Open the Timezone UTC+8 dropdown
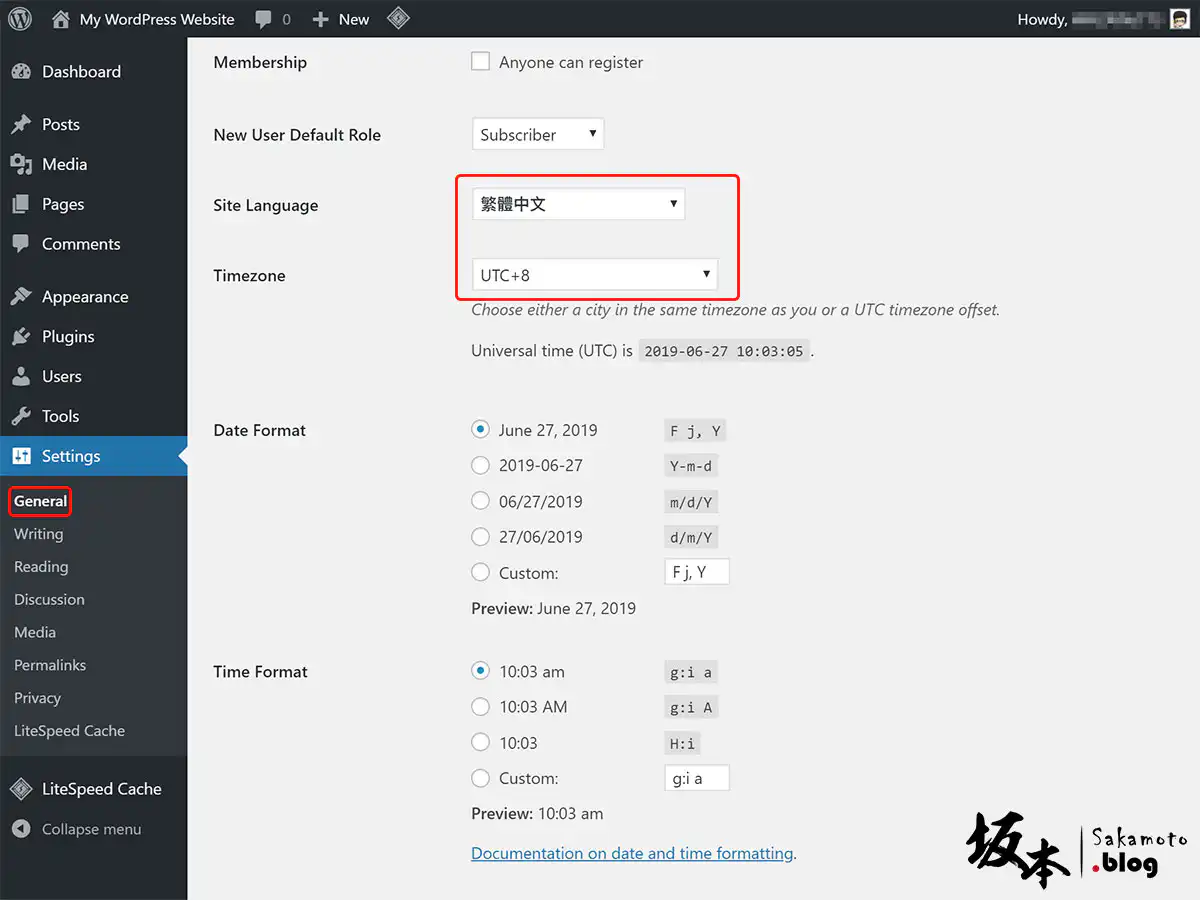Image resolution: width=1200 pixels, height=900 pixels. pyautogui.click(x=594, y=275)
